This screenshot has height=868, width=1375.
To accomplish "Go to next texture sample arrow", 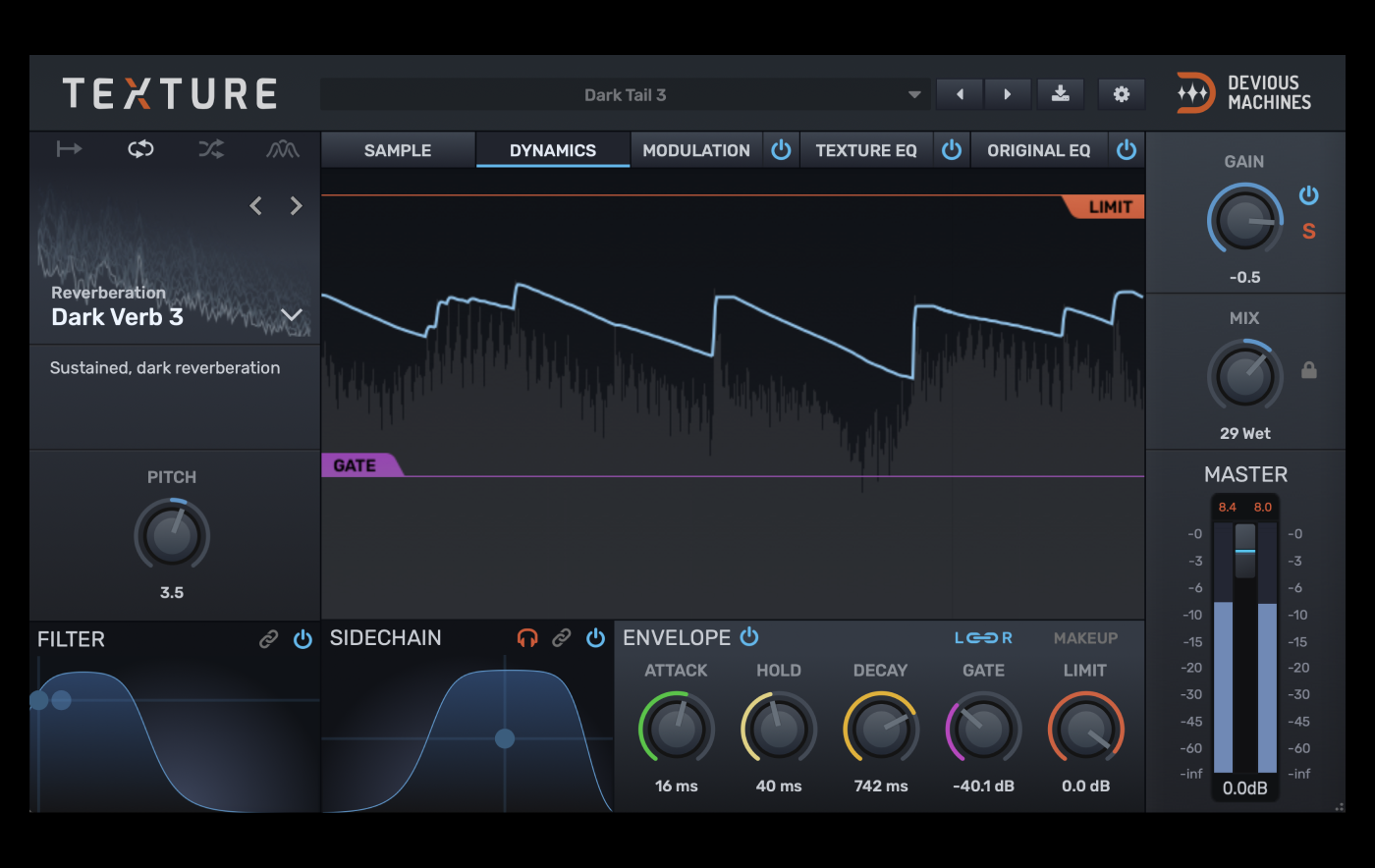I will [296, 205].
